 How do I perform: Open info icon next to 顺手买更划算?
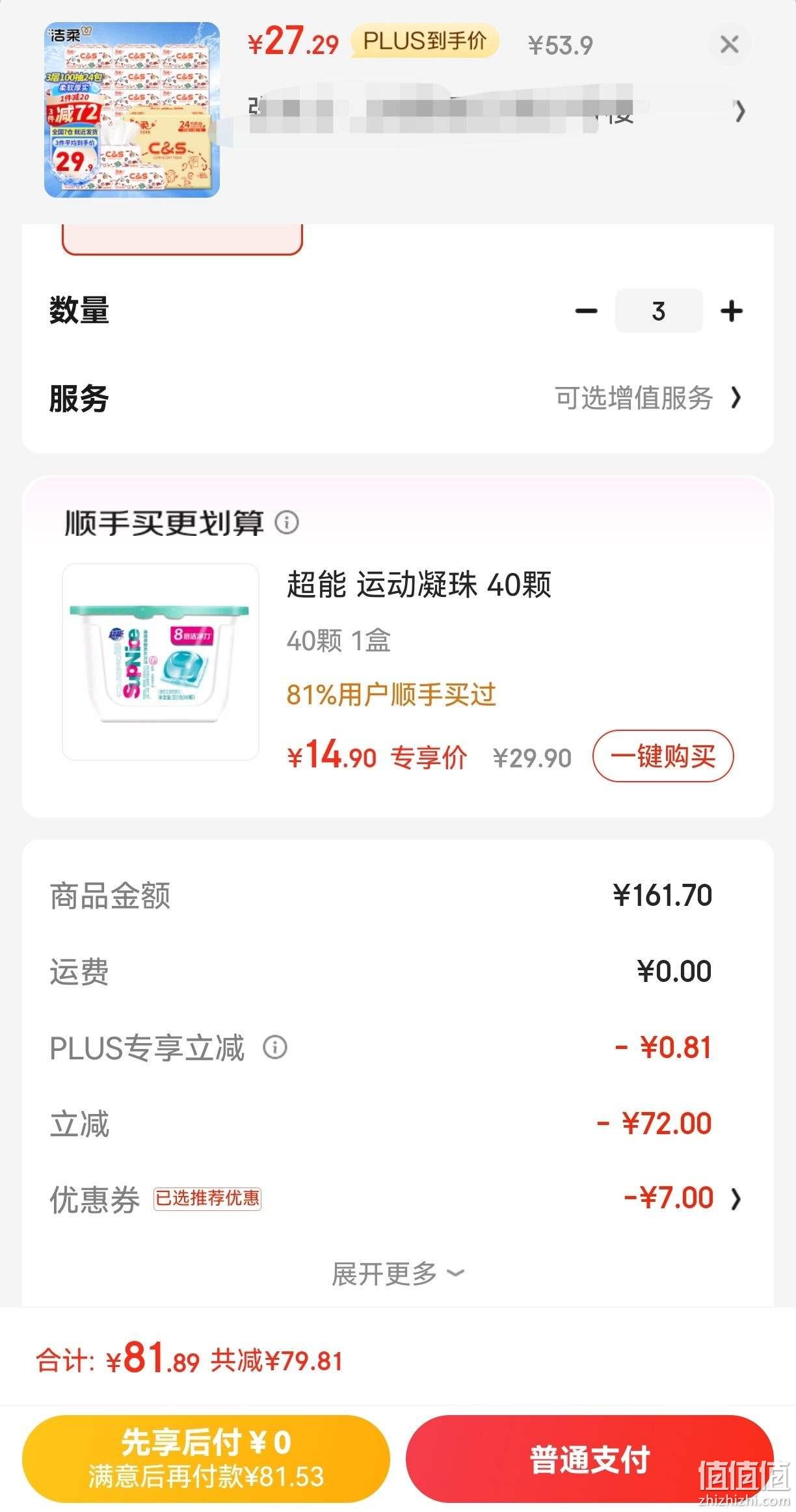[287, 522]
